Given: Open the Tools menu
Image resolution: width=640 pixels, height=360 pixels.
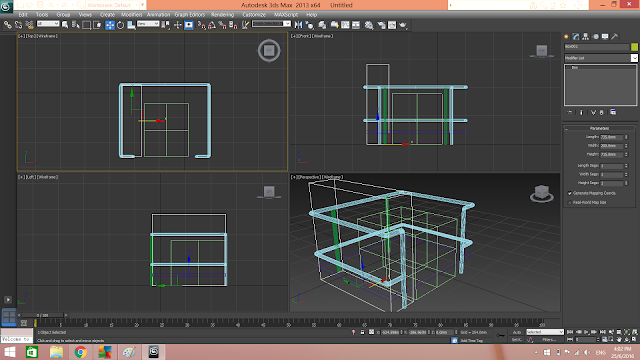Looking at the screenshot, I should point(42,14).
